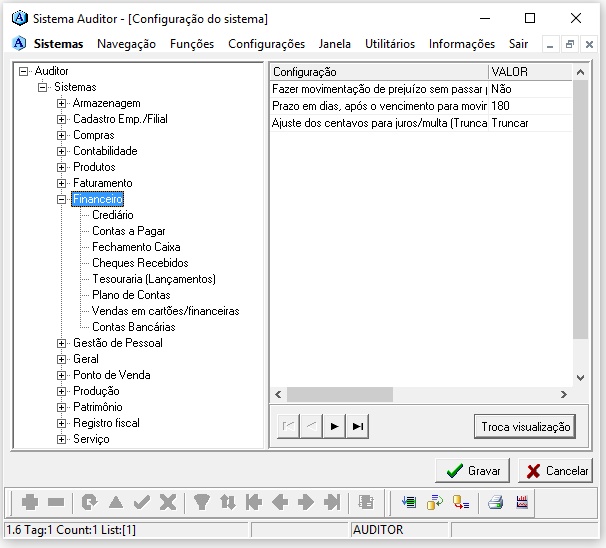Click the Sair menu item
This screenshot has height=548, width=606.
(x=518, y=44)
